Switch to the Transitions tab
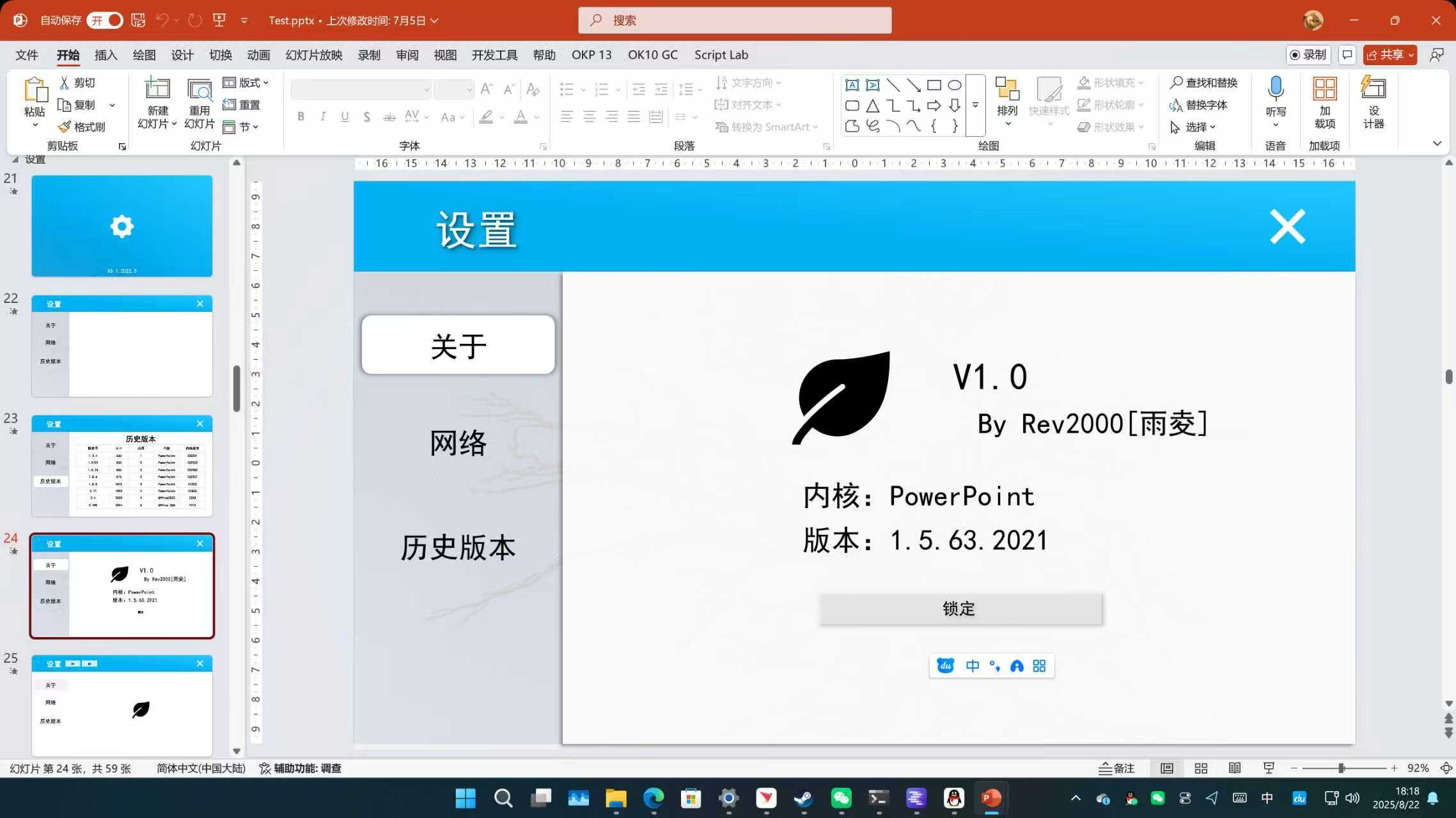1456x818 pixels. tap(221, 55)
